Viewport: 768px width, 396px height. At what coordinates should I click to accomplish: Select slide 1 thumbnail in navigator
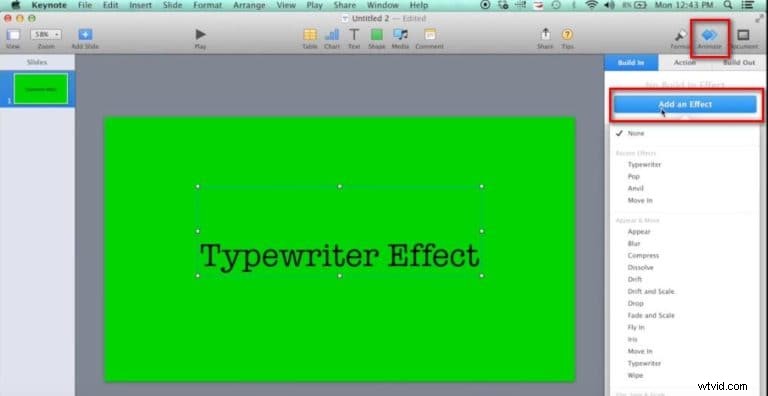tap(41, 89)
